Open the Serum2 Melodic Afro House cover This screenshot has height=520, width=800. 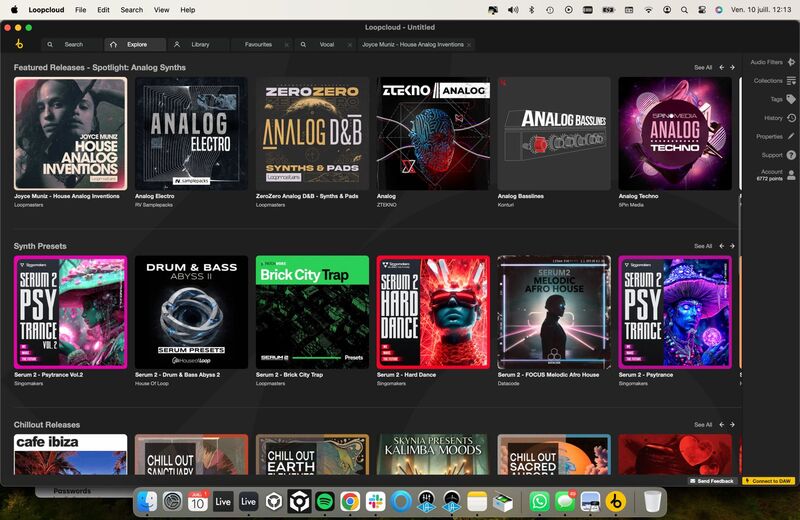[554, 312]
